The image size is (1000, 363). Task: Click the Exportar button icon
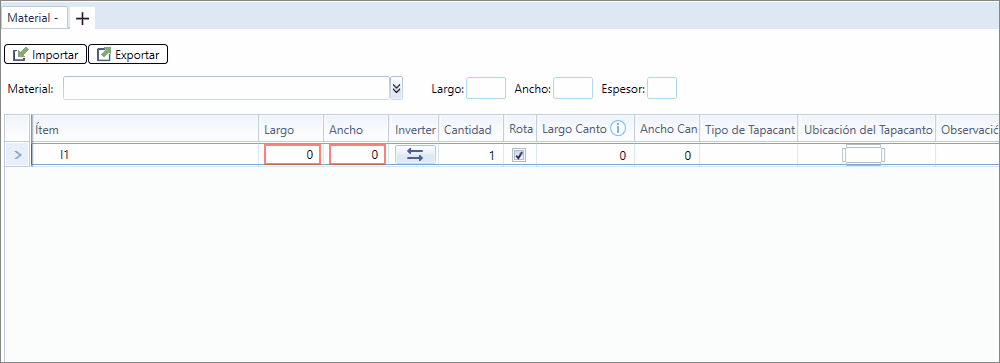pos(104,55)
